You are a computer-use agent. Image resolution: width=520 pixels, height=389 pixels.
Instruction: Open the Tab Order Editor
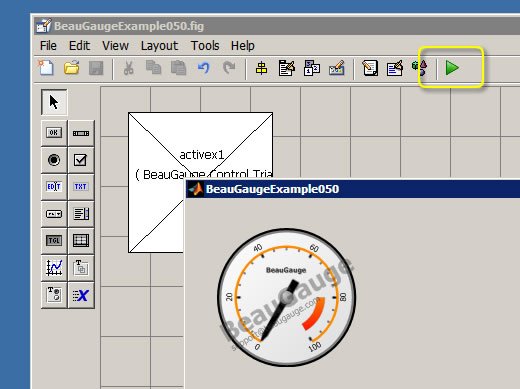[312, 68]
